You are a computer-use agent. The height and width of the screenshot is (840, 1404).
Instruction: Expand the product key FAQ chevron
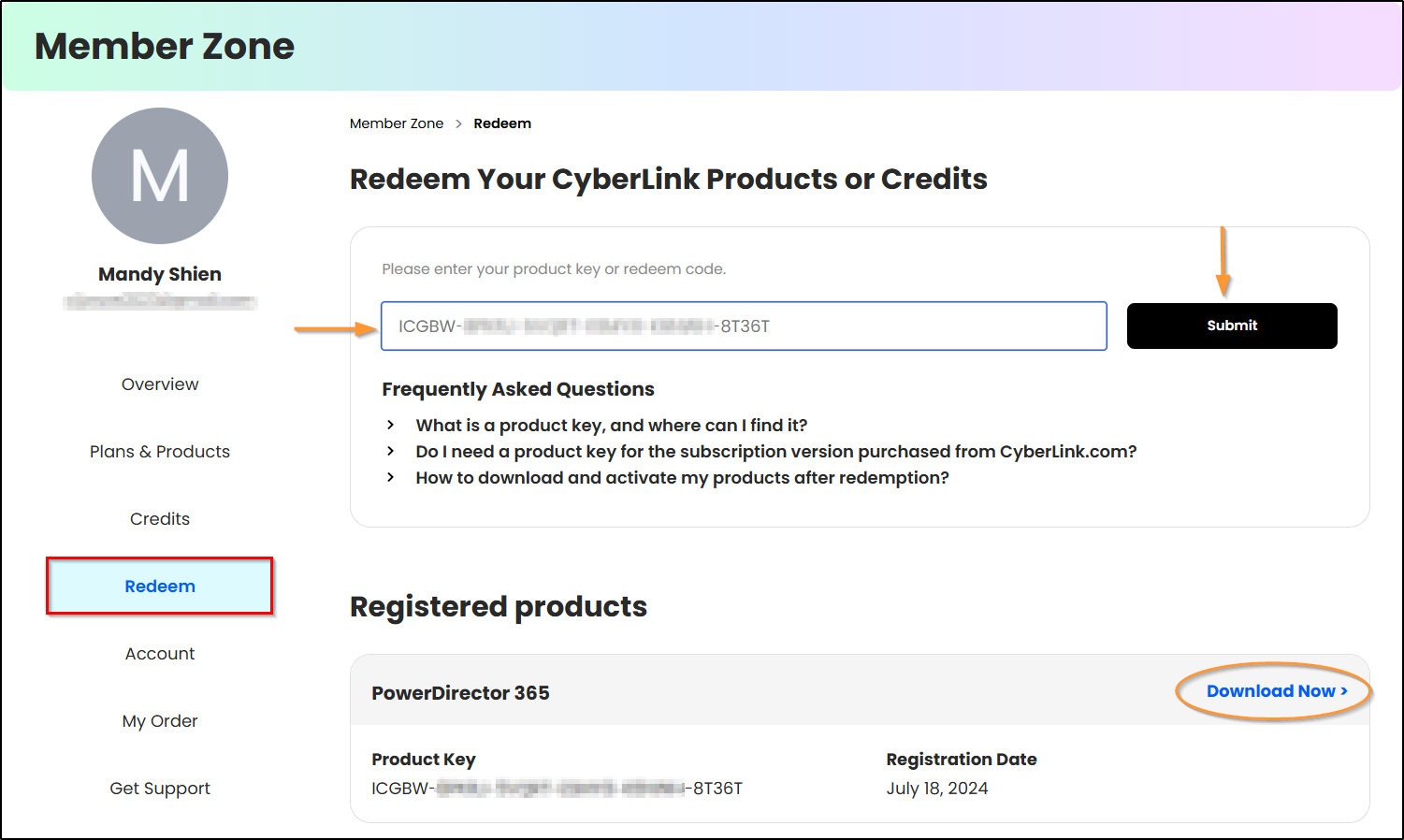coord(391,426)
